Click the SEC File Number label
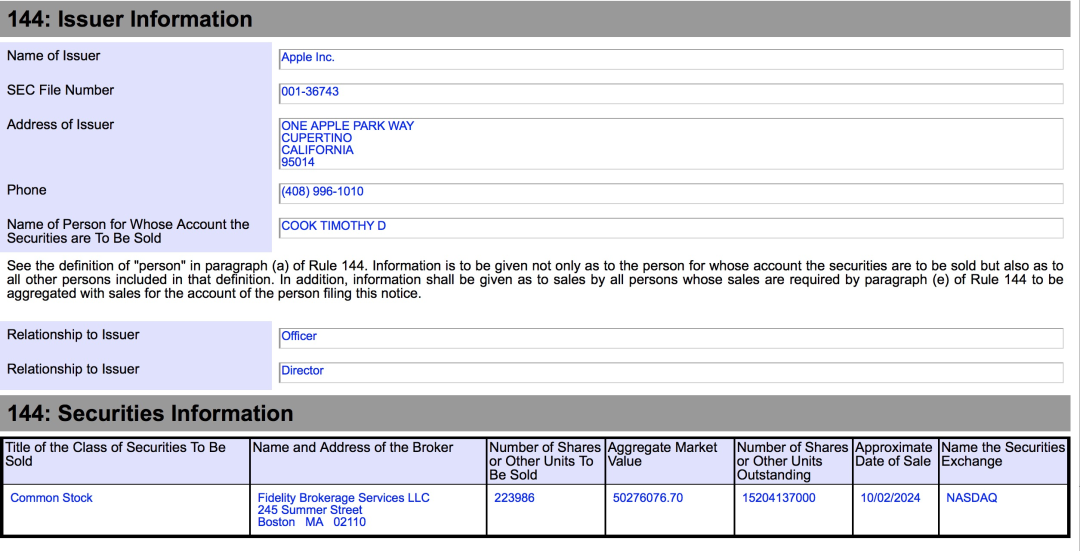The image size is (1080, 551). pyautogui.click(x=60, y=90)
